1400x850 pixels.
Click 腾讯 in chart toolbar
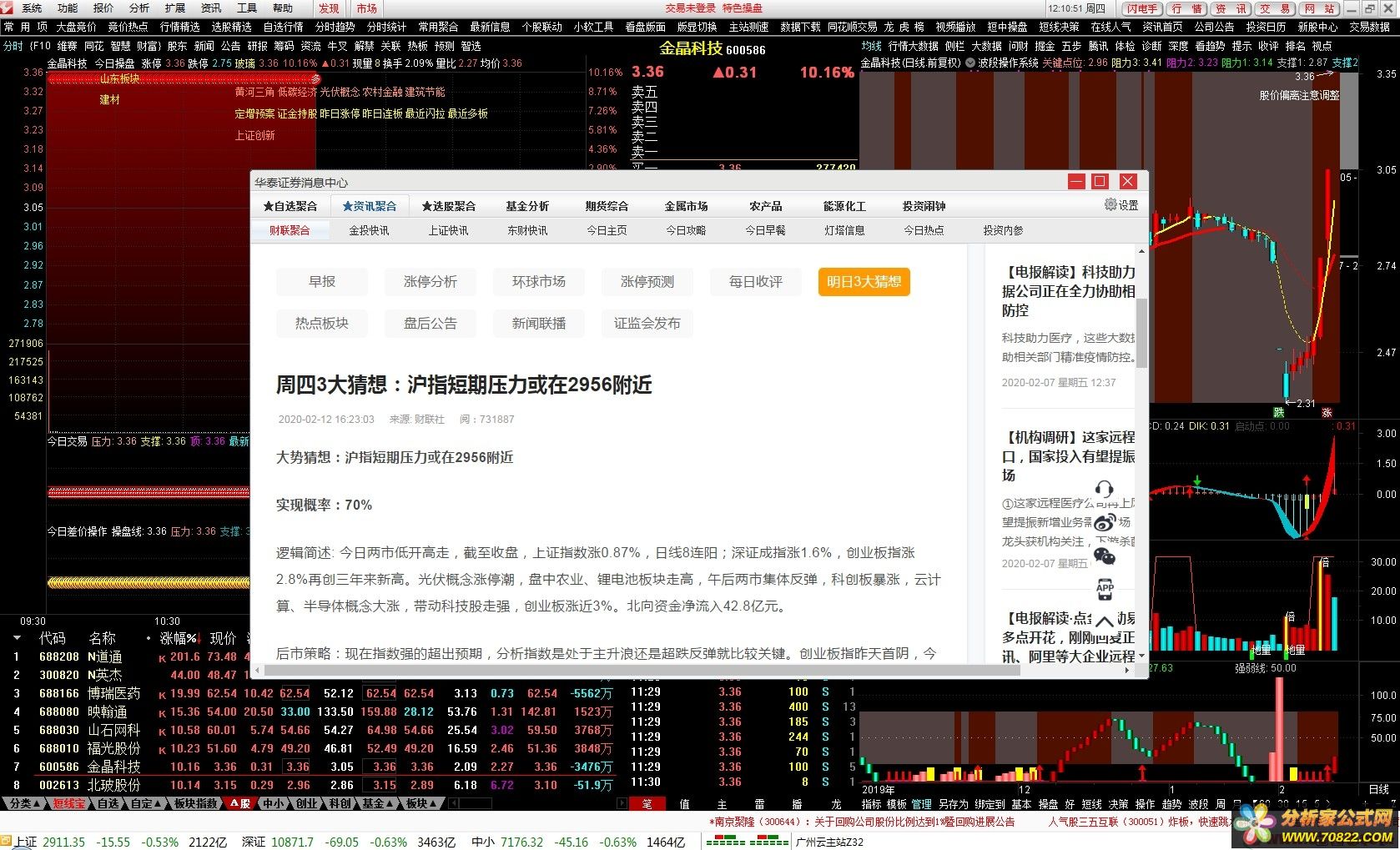(x=1099, y=46)
